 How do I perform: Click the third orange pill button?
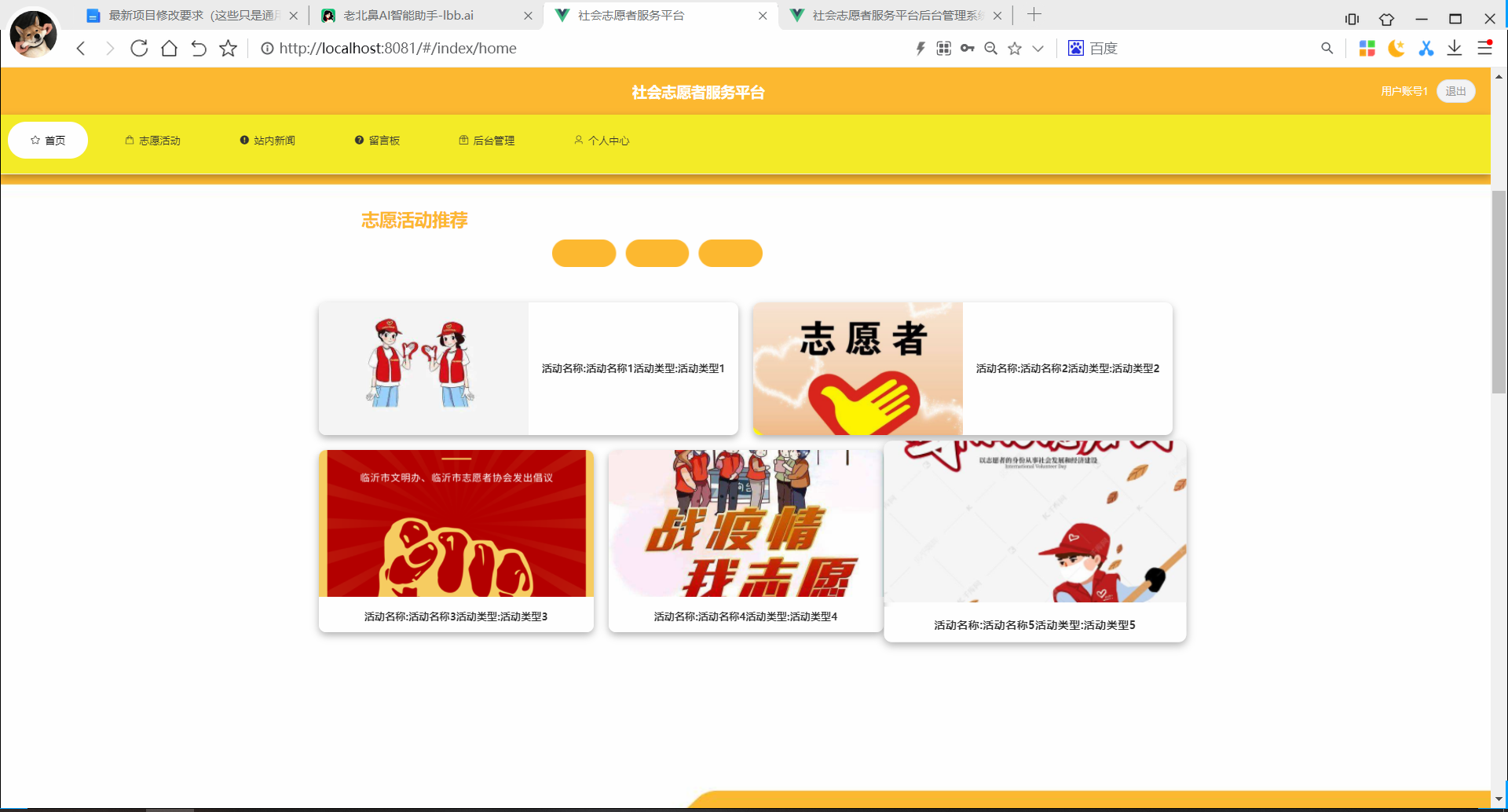[x=730, y=253]
